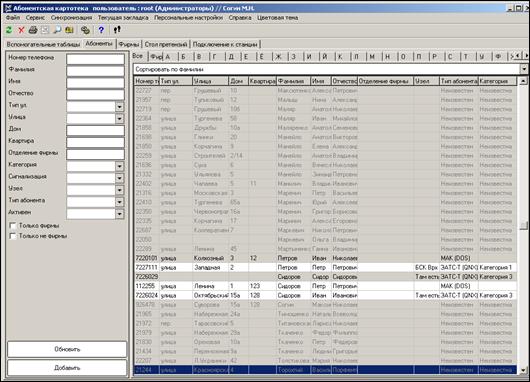Click the 'Фамилия' column header
The image size is (530, 382).
(293, 81)
